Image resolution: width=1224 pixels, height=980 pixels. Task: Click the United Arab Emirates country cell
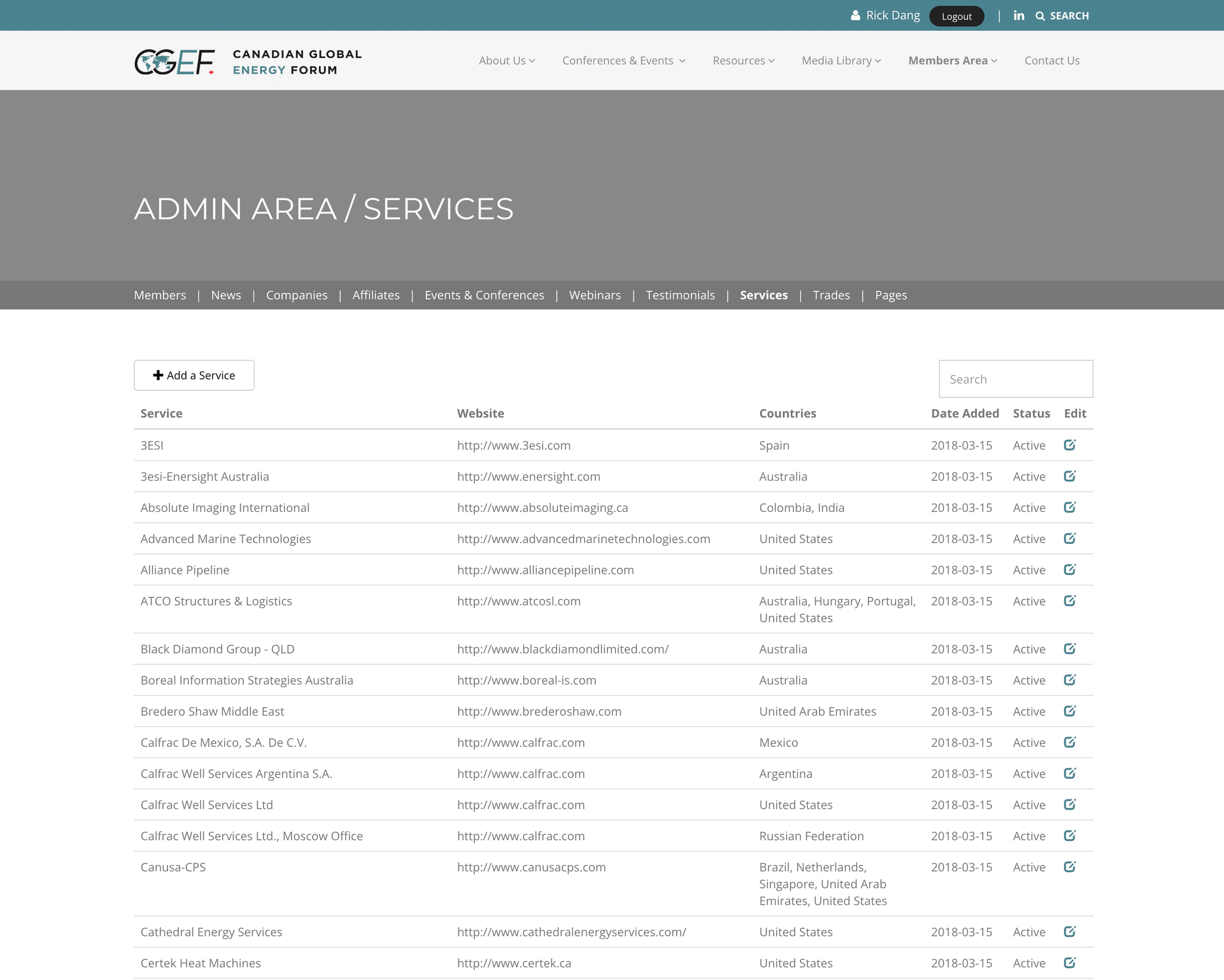[818, 712]
